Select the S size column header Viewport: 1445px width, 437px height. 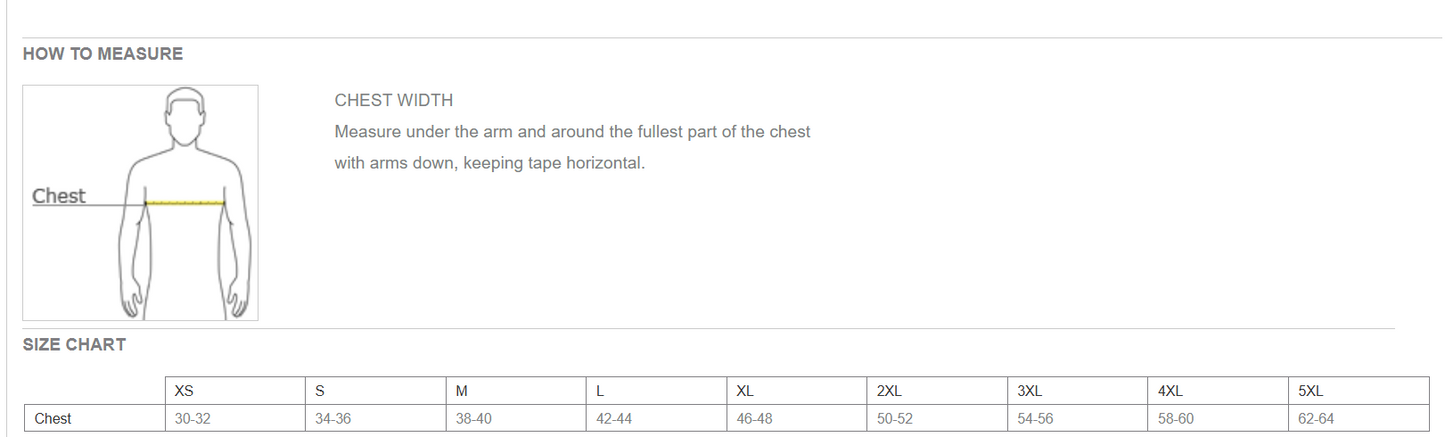coord(377,391)
